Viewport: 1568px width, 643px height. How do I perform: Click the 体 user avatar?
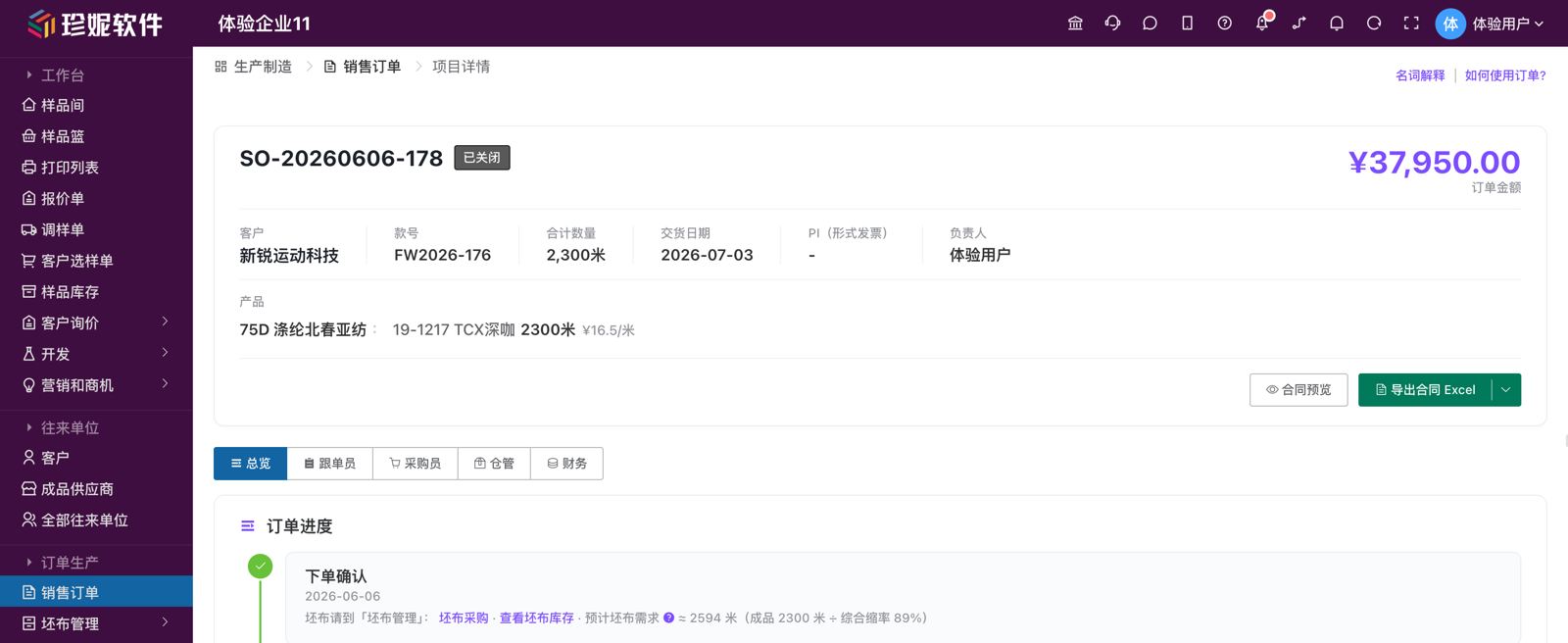click(x=1450, y=24)
